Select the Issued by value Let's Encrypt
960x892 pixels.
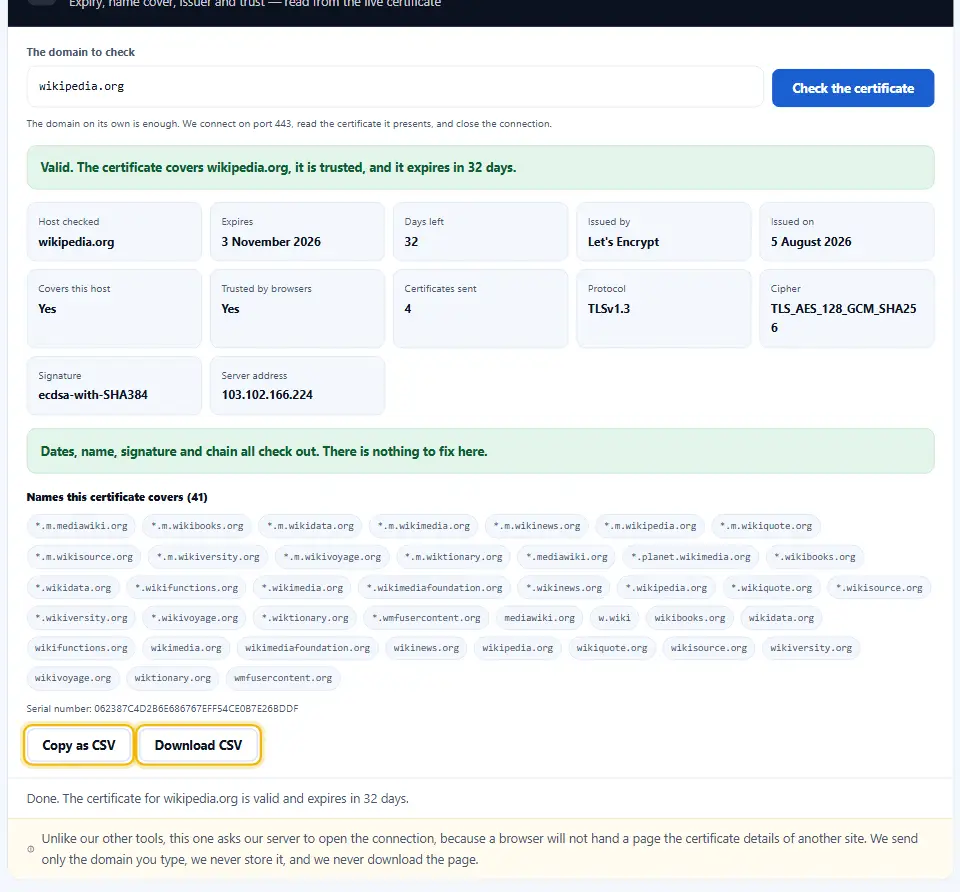[x=623, y=242]
